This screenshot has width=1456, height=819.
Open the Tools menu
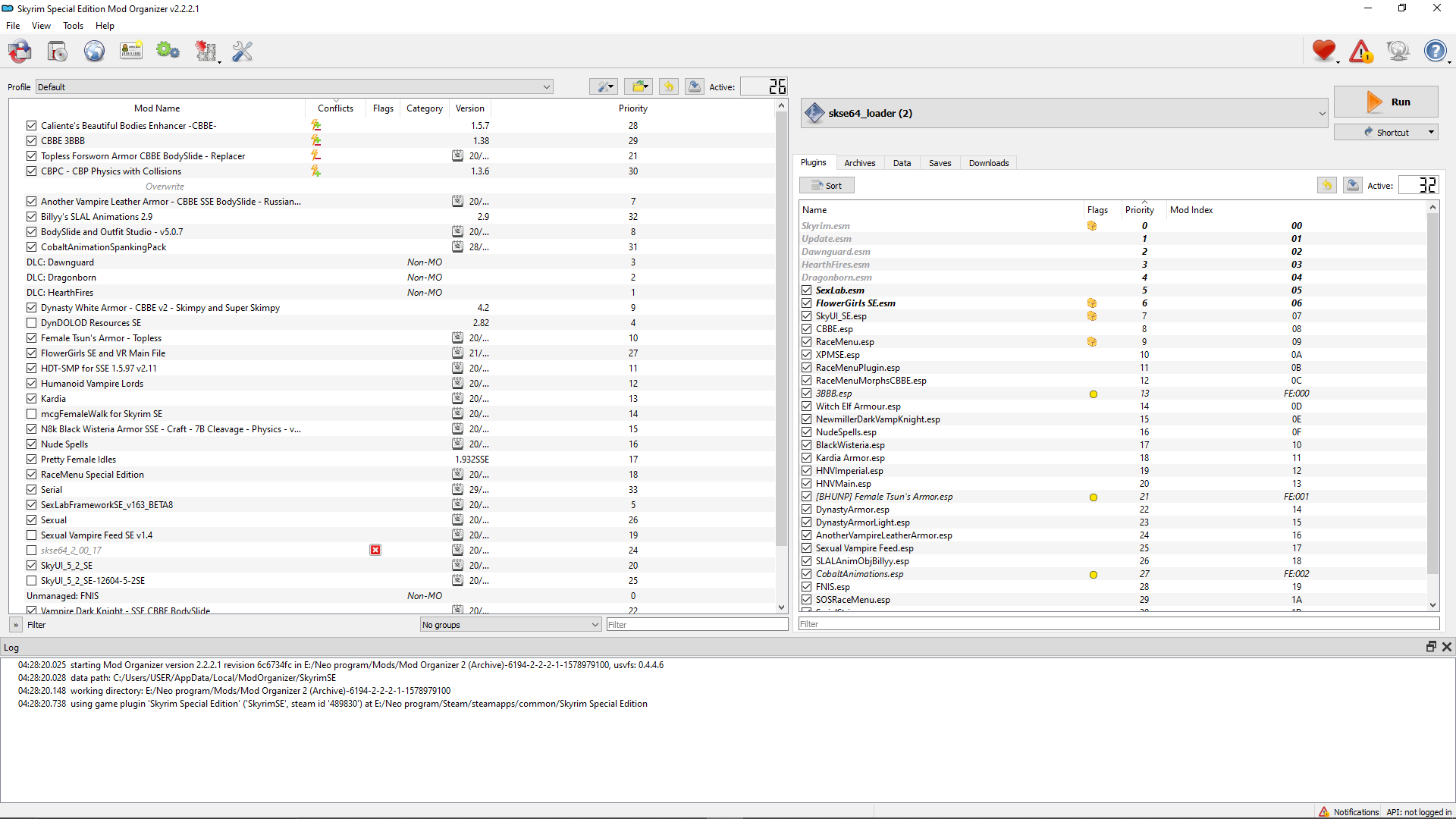[x=73, y=25]
